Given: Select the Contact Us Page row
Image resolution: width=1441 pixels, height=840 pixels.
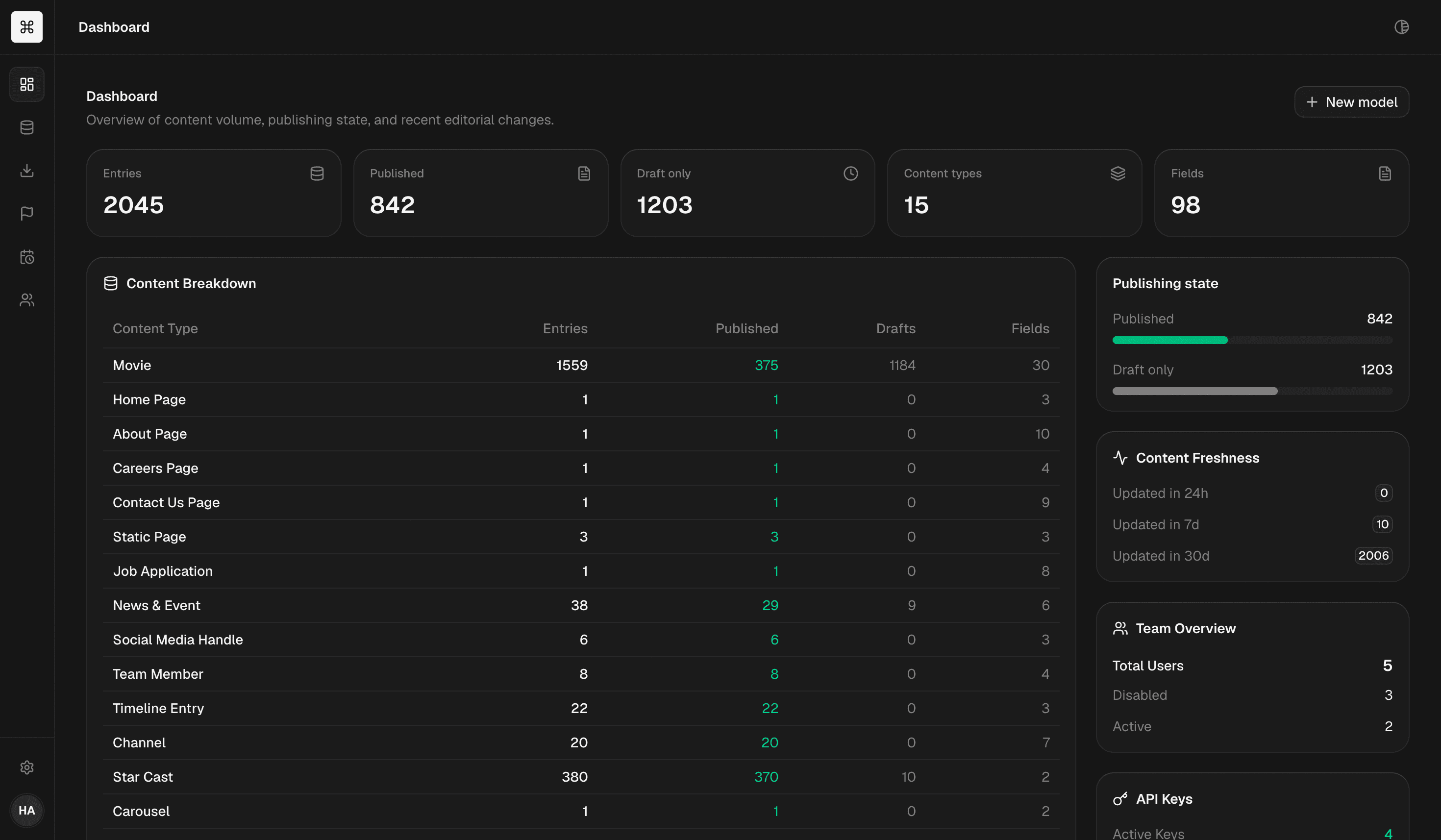Looking at the screenshot, I should (581, 503).
